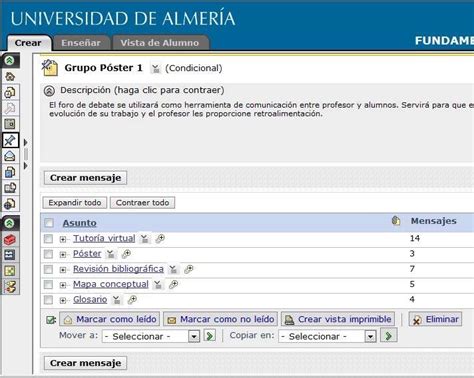Click the icon left of Mensajes header
474x378 pixels.
[396, 221]
